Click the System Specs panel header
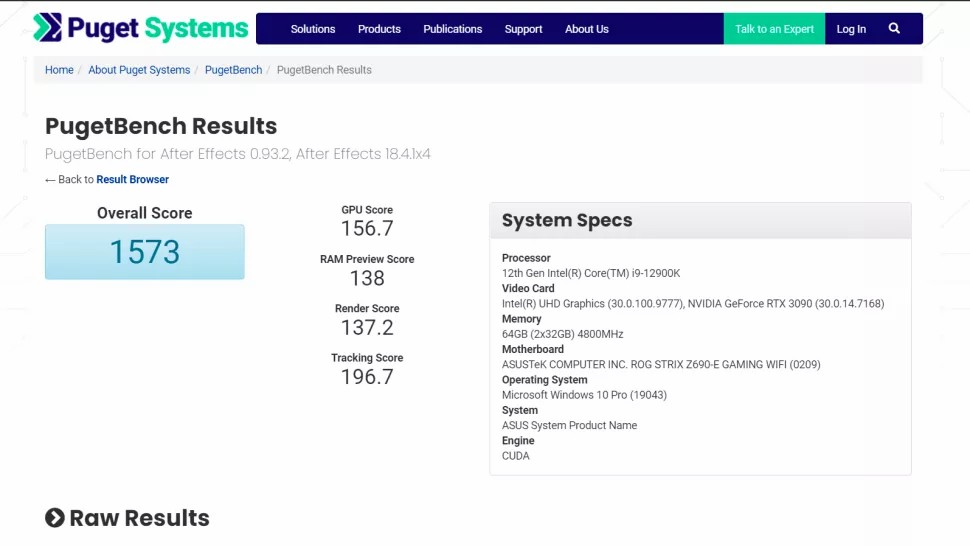Image resolution: width=970 pixels, height=546 pixels. tap(700, 221)
